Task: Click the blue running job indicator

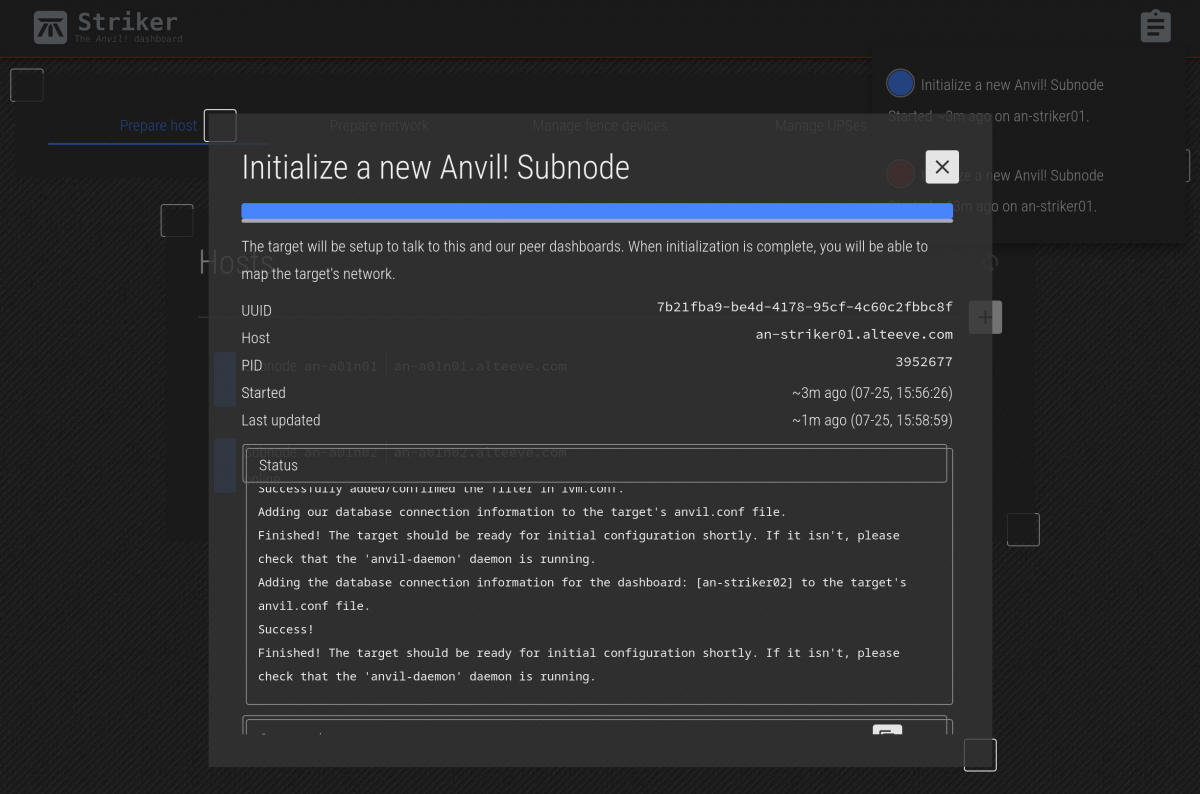Action: [900, 84]
